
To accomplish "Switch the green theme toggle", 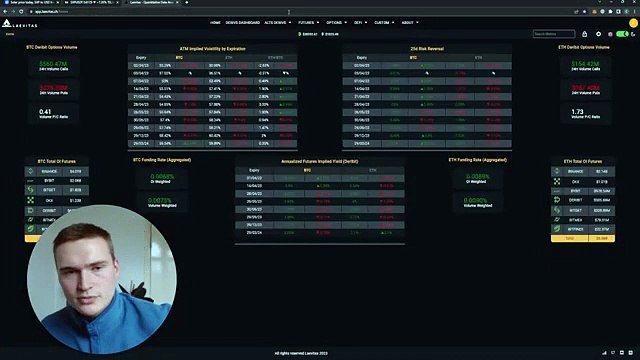I will [622, 34].
